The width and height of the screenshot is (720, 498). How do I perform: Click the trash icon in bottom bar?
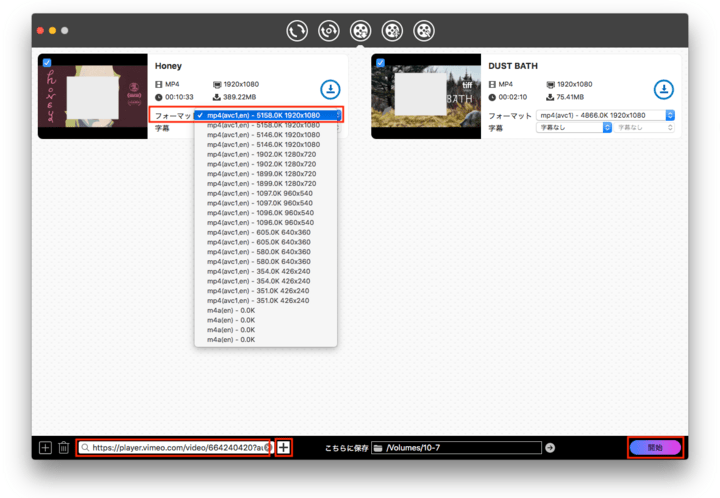click(64, 448)
